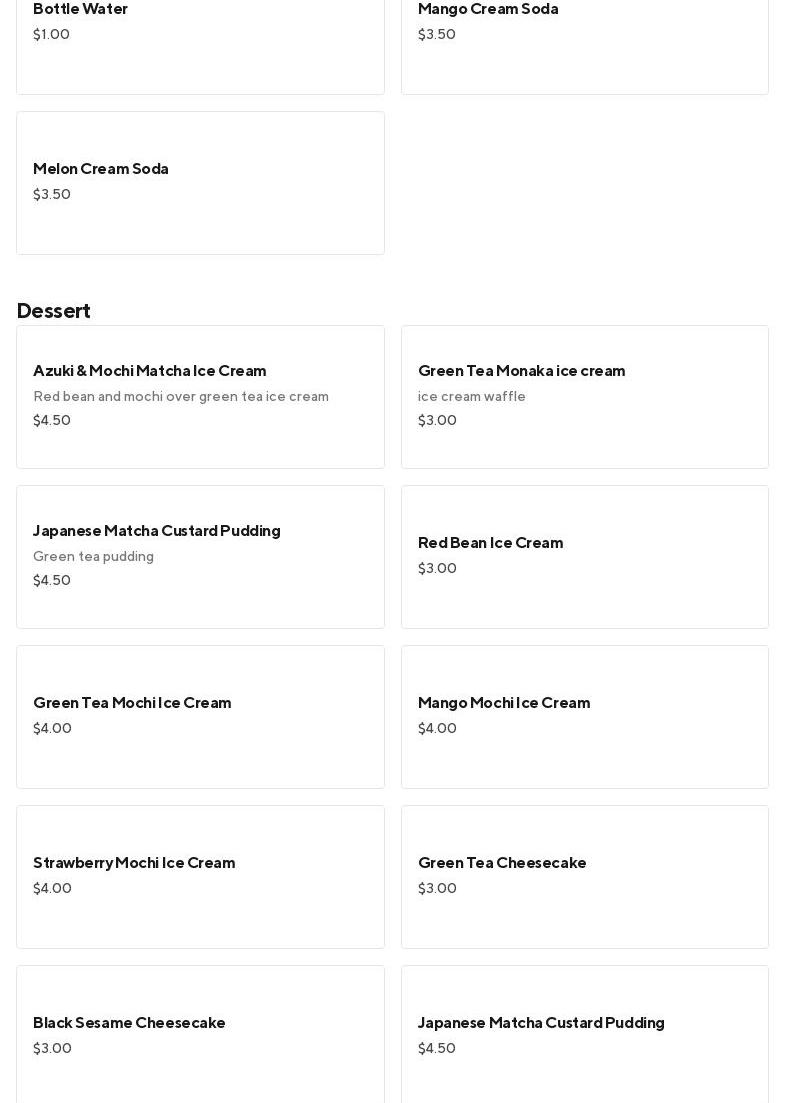
Task: Click the red bean and mochi description text
Action: coord(181,397)
